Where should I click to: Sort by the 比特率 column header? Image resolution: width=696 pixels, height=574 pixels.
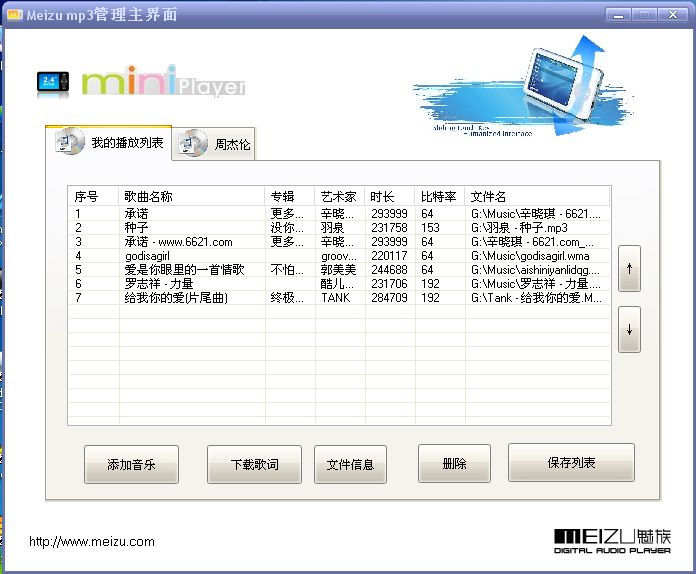(x=440, y=196)
